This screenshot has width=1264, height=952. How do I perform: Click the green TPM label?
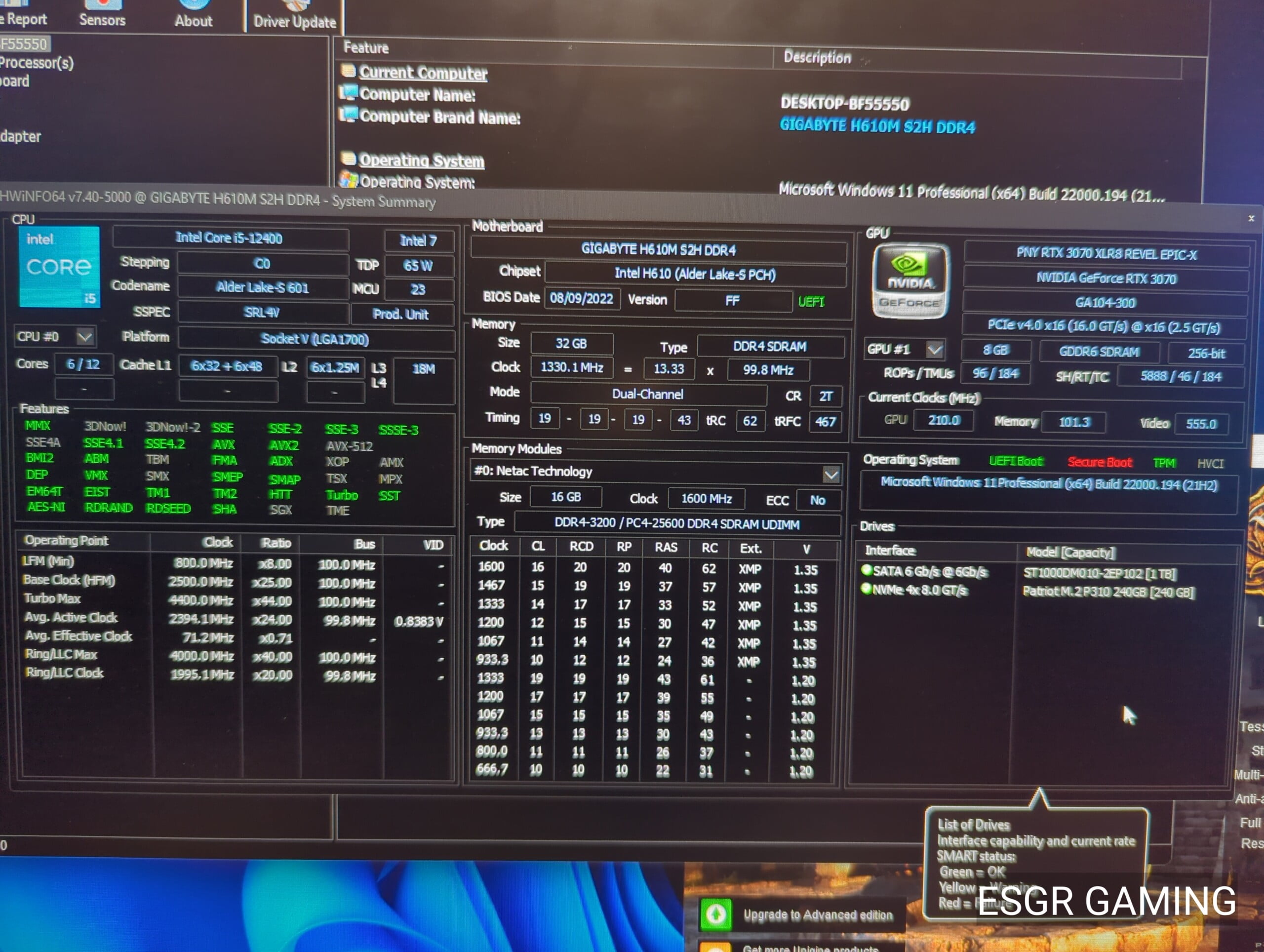[x=1164, y=463]
